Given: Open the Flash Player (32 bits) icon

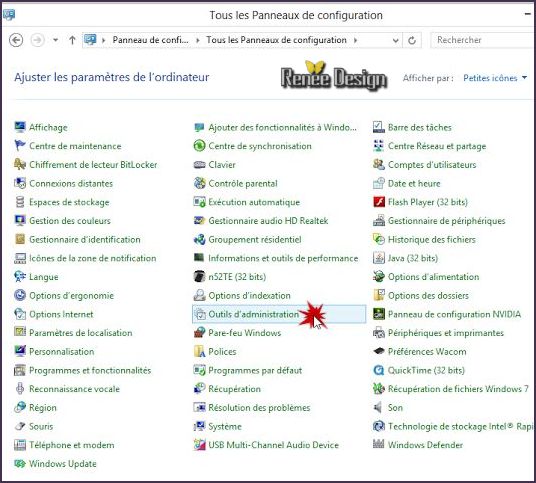Looking at the screenshot, I should 379,202.
